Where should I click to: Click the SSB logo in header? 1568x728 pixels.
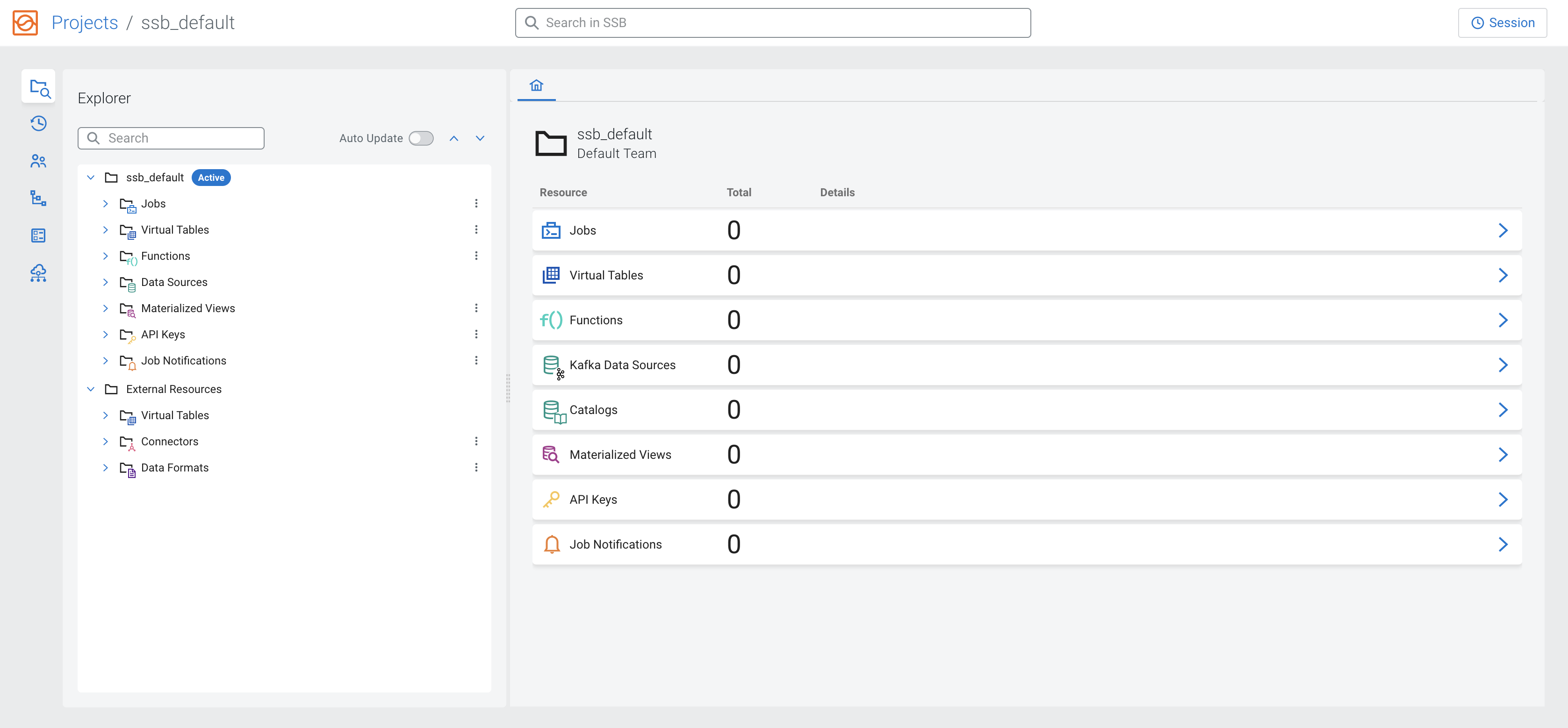25,22
